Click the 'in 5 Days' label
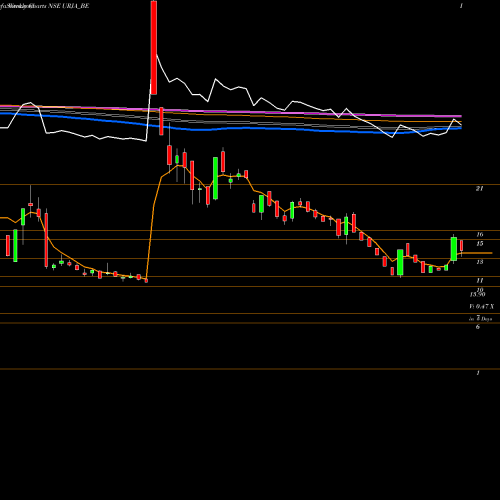Image resolution: width=500 pixels, height=500 pixels. coord(480,319)
